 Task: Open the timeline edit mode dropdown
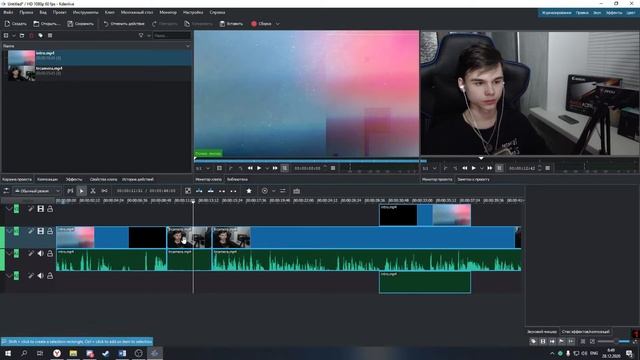38,191
